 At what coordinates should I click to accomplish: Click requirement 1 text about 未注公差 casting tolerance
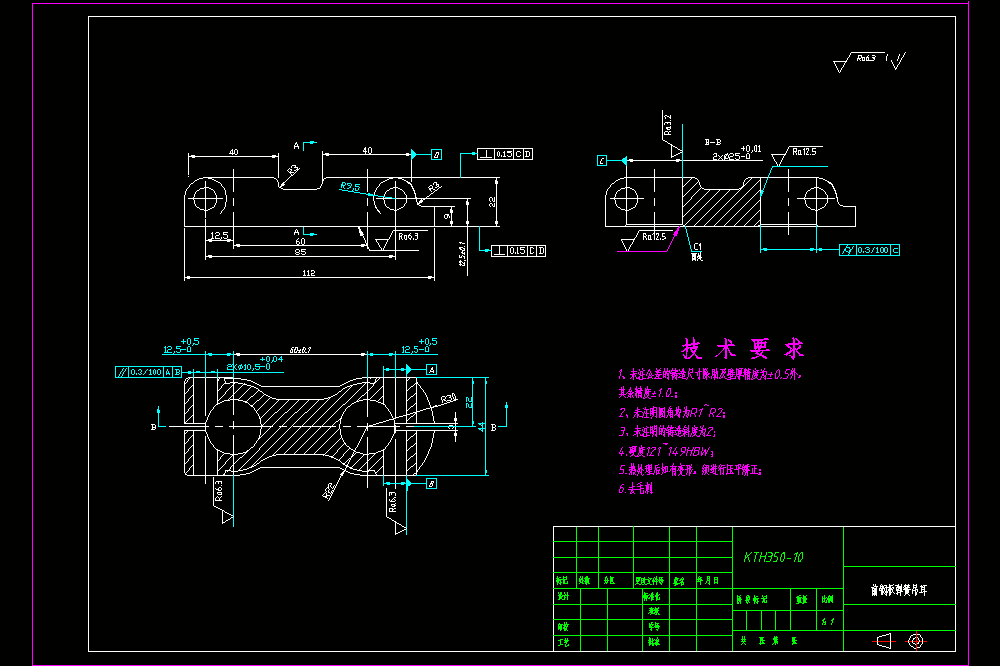pos(709,374)
